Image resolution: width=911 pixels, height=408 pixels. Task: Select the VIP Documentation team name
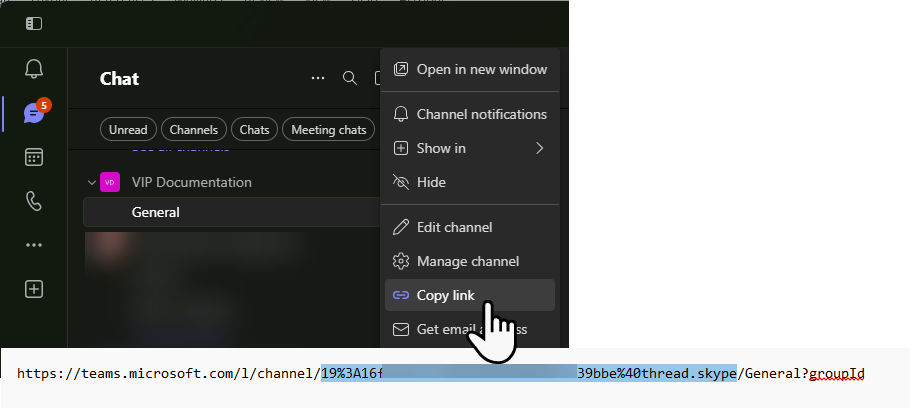[x=192, y=182]
